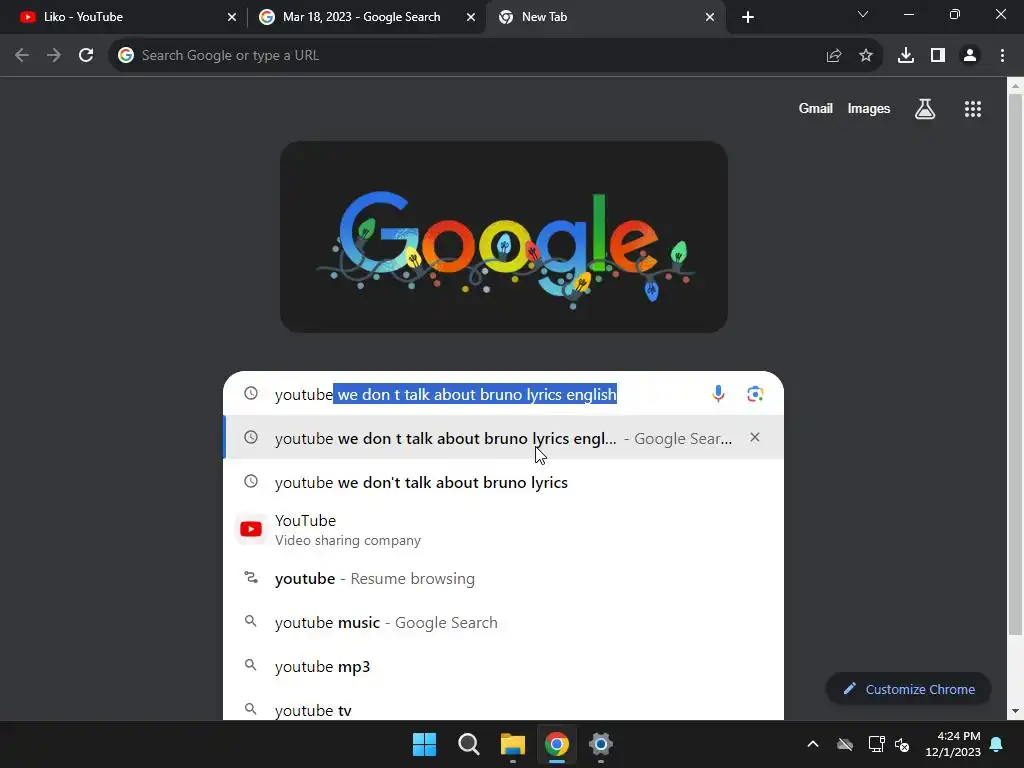1024x768 pixels.
Task: Show hidden system tray icons
Action: 813,744
